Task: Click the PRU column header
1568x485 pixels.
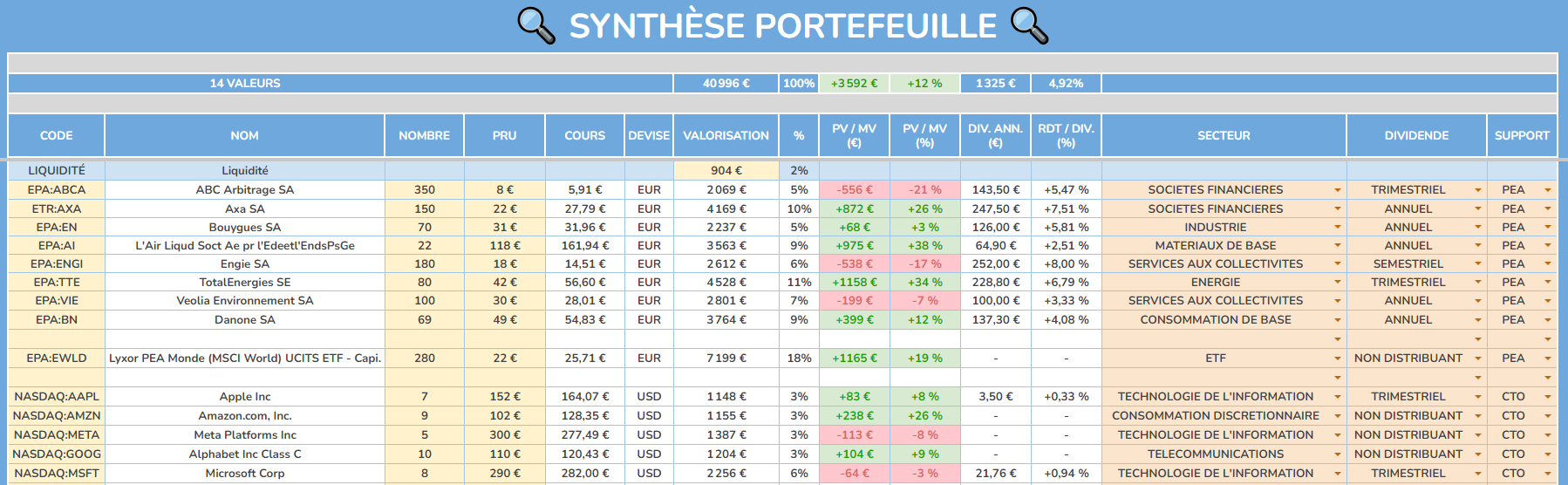Action: [x=505, y=135]
